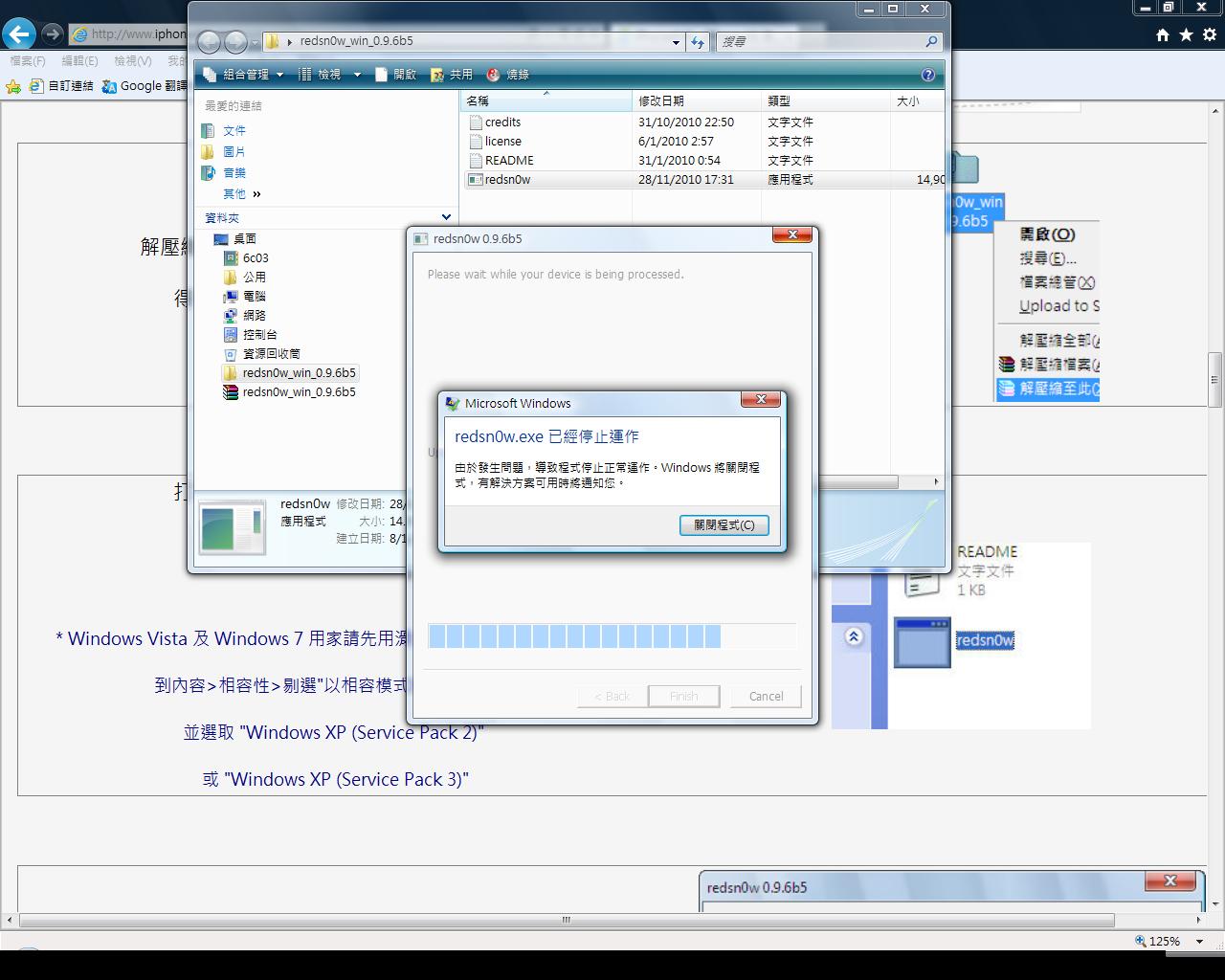Open the address path history dropdown
The width and height of the screenshot is (1225, 980).
click(x=676, y=42)
